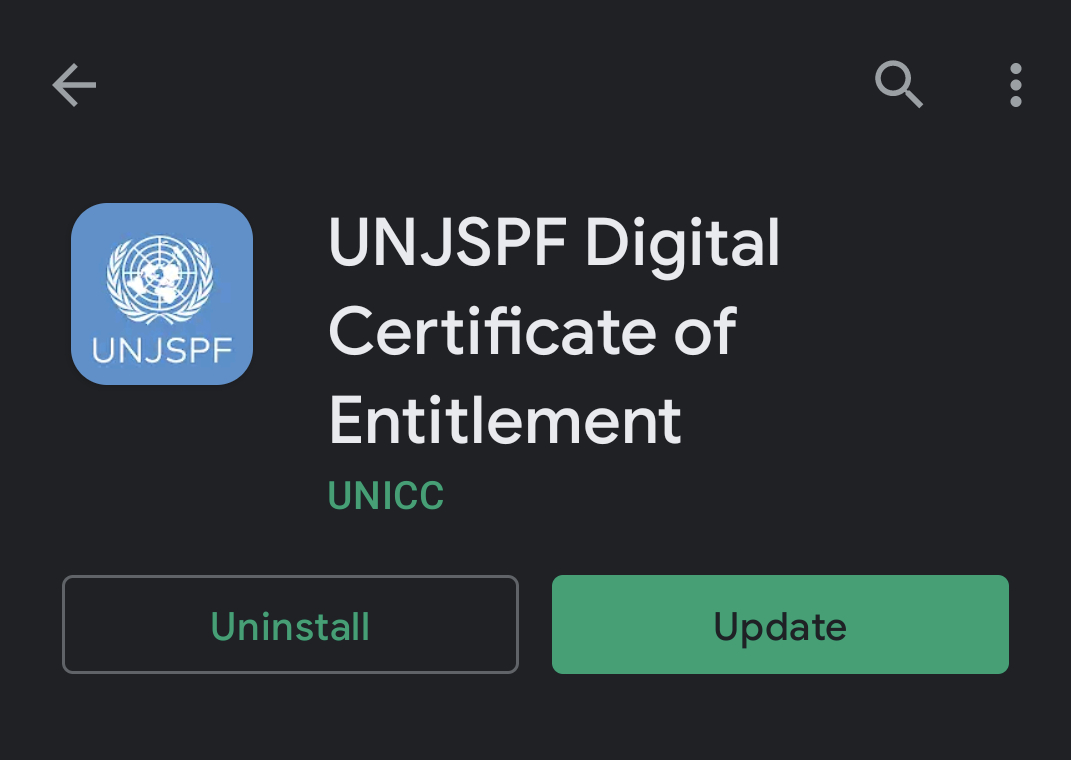
Task: Update the UNJSPF Digital Certificate app
Action: pos(780,624)
